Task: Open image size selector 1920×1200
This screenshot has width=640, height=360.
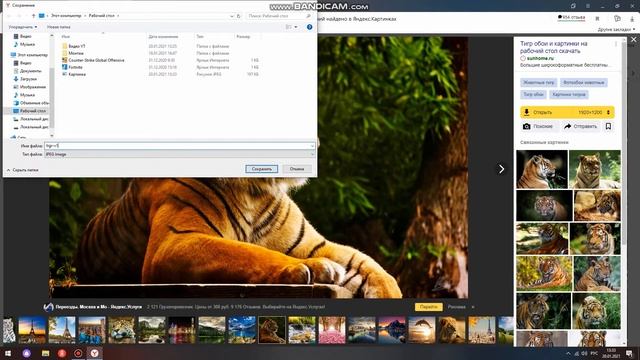Action: (593, 112)
